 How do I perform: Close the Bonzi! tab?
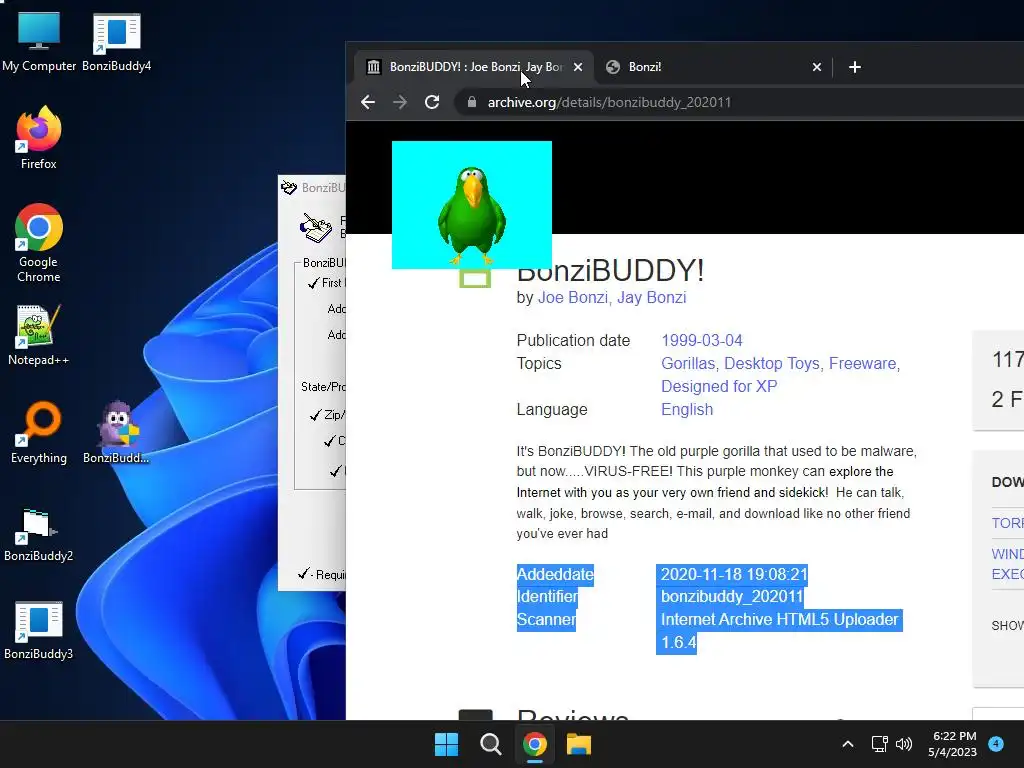[816, 67]
